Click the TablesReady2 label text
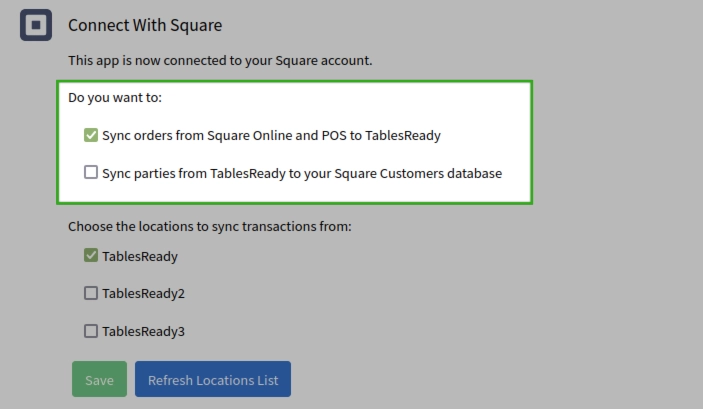703x409 pixels. pyautogui.click(x=143, y=293)
